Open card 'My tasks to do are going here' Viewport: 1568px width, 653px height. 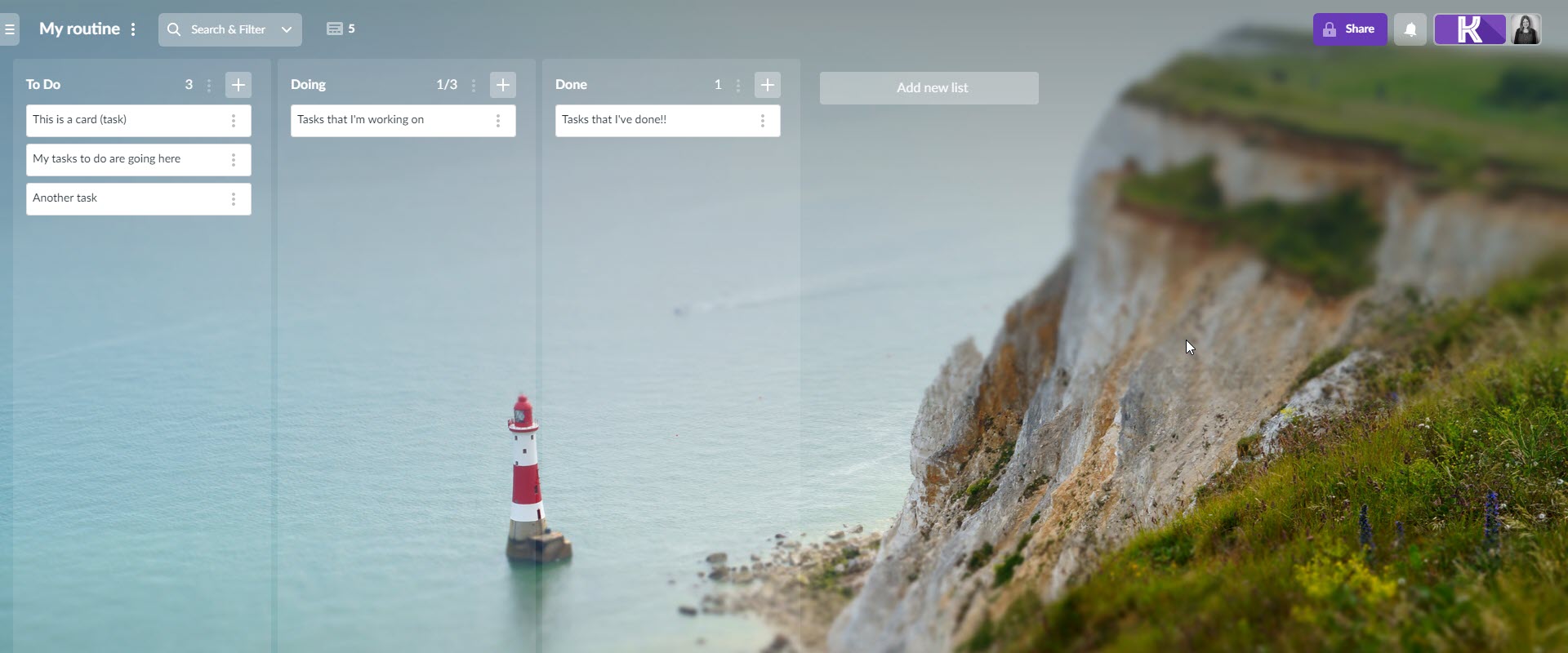click(139, 160)
